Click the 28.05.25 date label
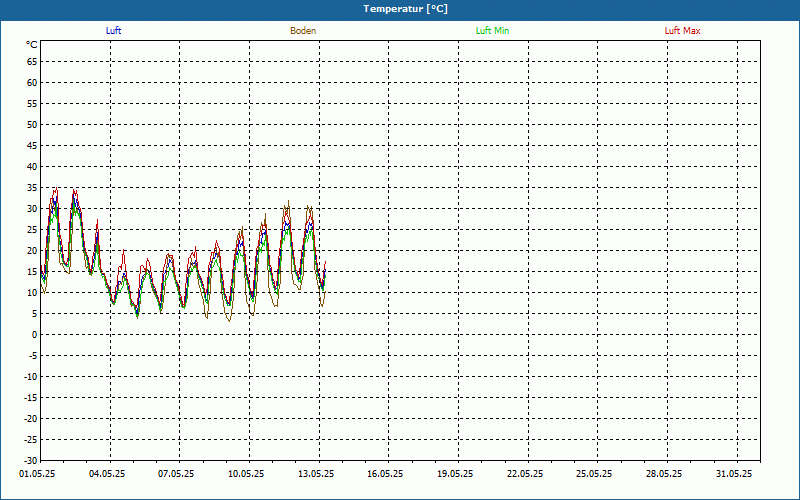This screenshot has width=800, height=500. point(664,474)
